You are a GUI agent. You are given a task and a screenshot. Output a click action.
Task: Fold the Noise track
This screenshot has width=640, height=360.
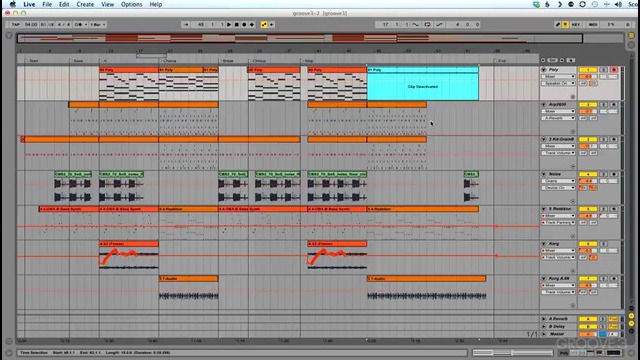[544, 174]
